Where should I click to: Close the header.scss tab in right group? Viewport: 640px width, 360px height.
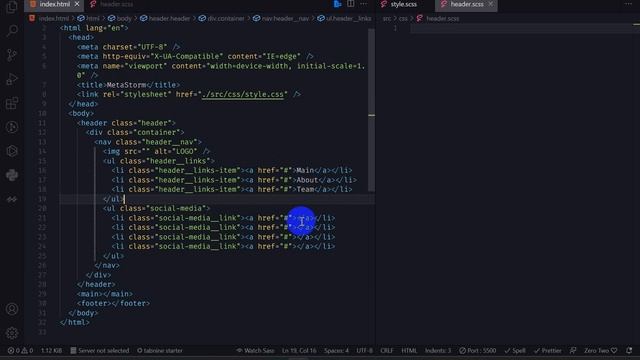coord(491,4)
